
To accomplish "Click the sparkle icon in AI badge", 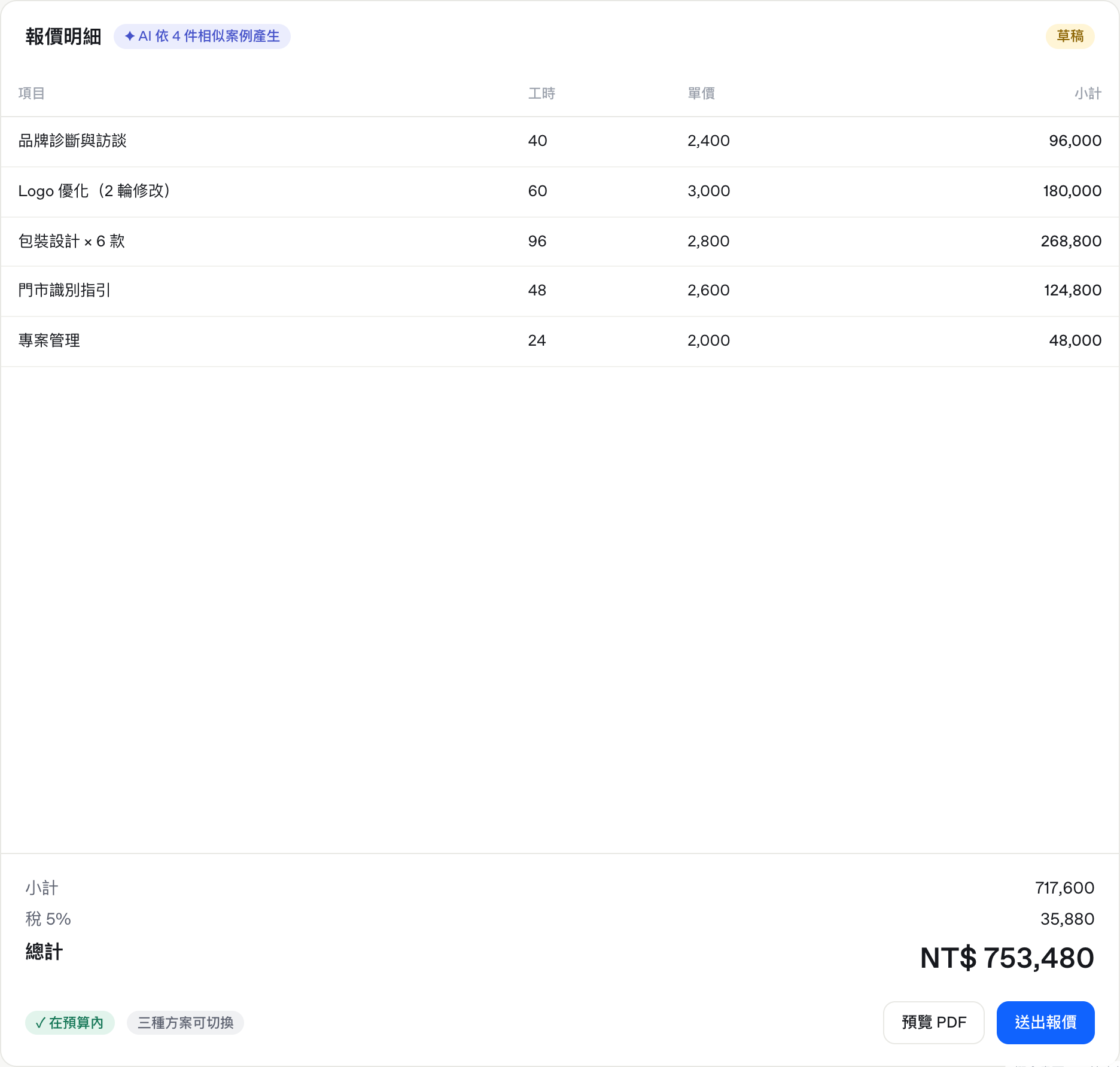I will pos(129,36).
